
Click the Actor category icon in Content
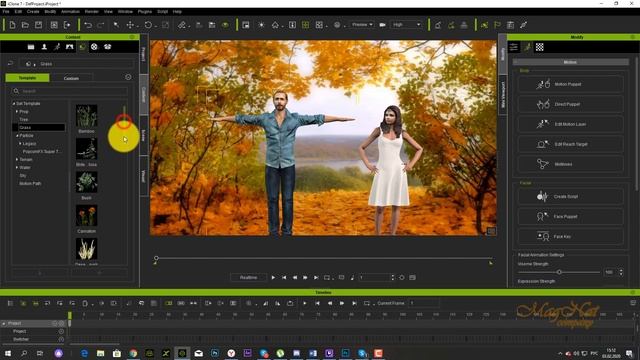[x=44, y=47]
